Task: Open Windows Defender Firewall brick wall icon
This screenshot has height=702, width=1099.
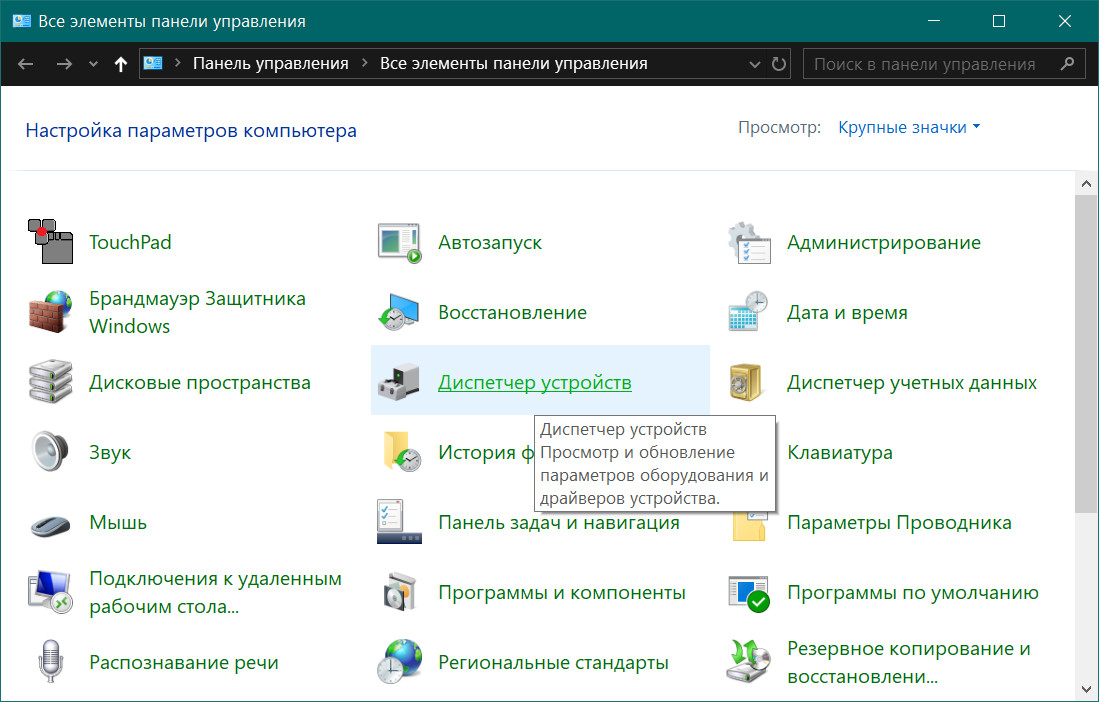Action: [51, 312]
